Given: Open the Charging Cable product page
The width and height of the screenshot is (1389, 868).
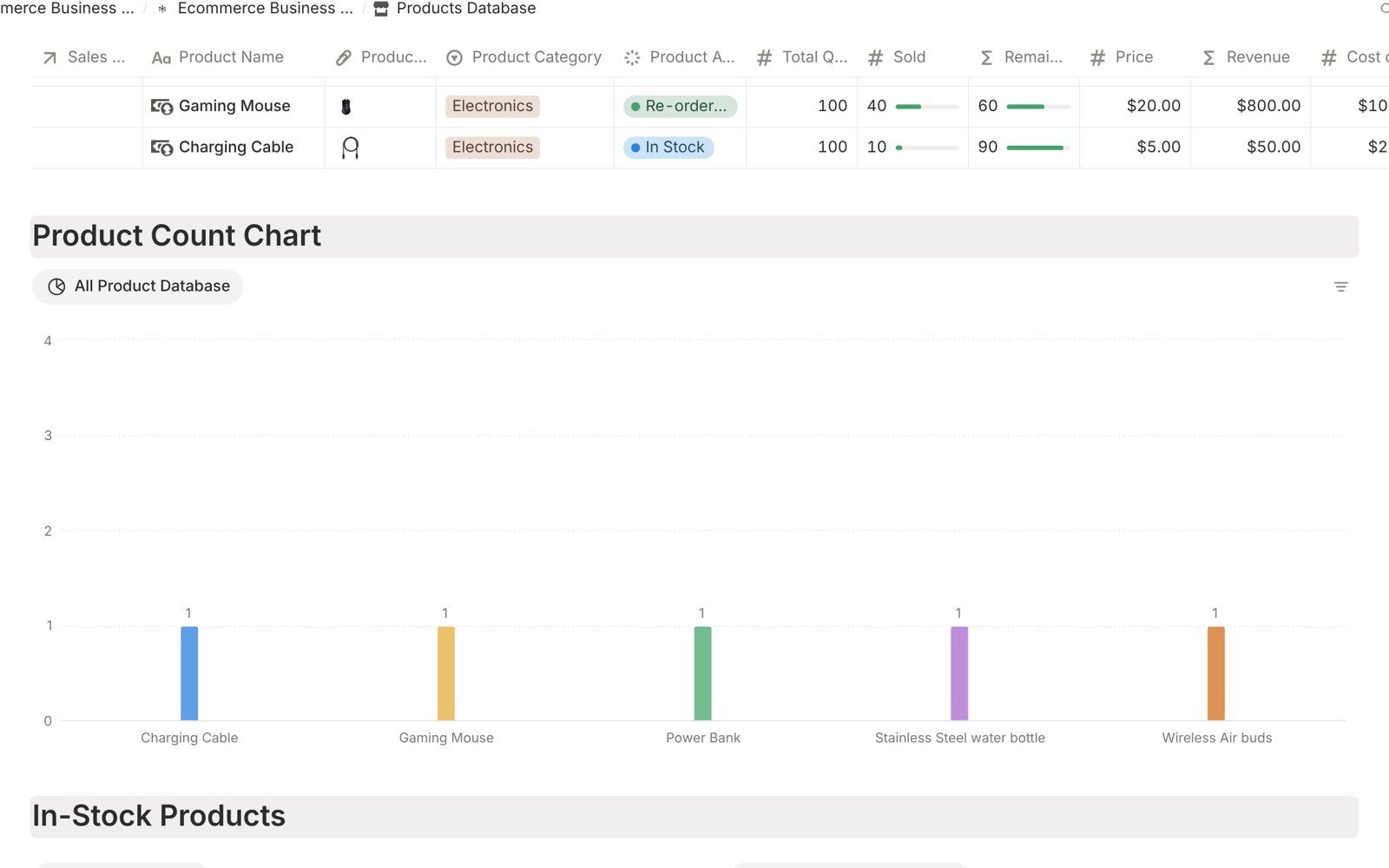Looking at the screenshot, I should click(236, 148).
